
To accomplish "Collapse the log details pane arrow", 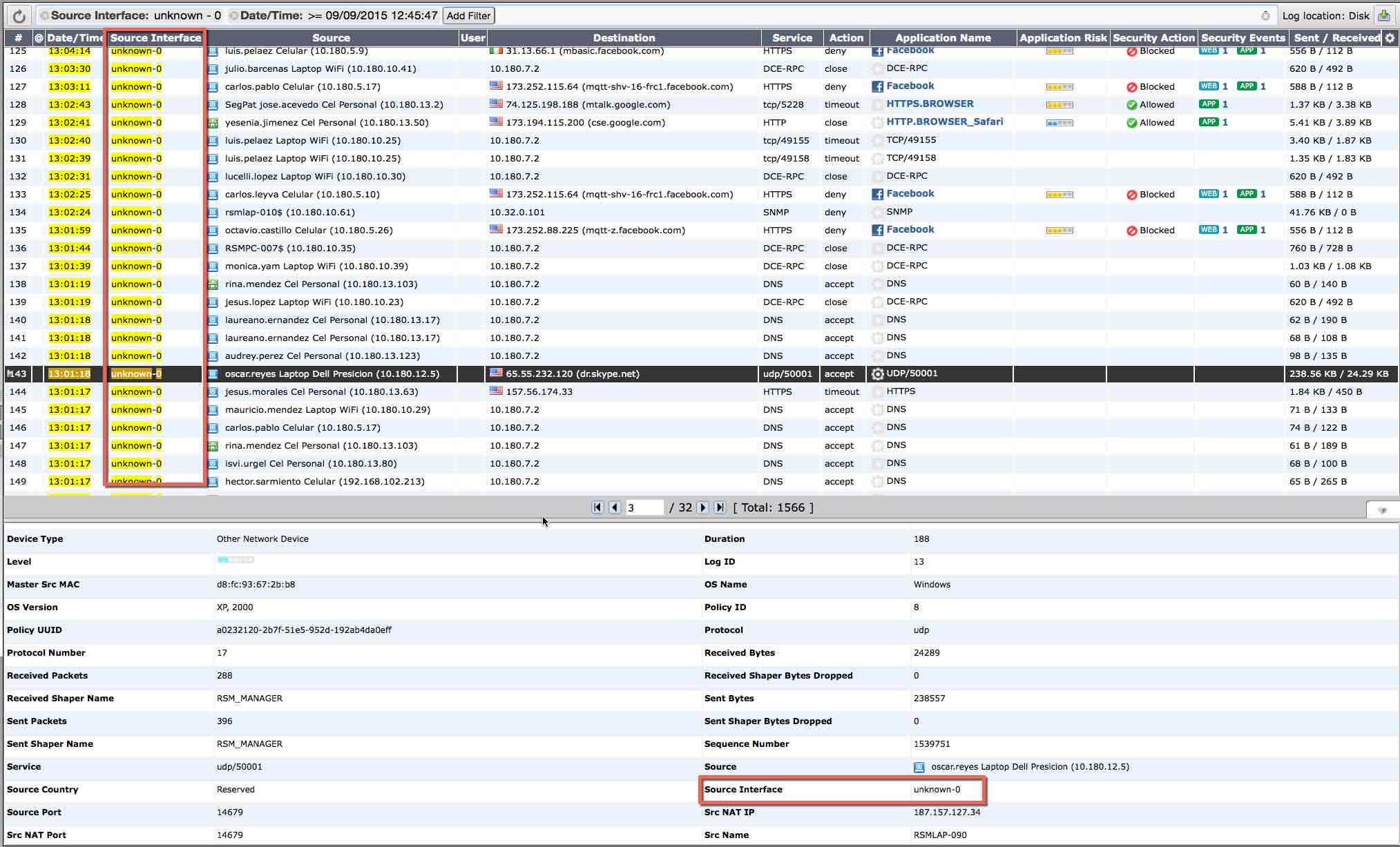I will (x=1382, y=510).
